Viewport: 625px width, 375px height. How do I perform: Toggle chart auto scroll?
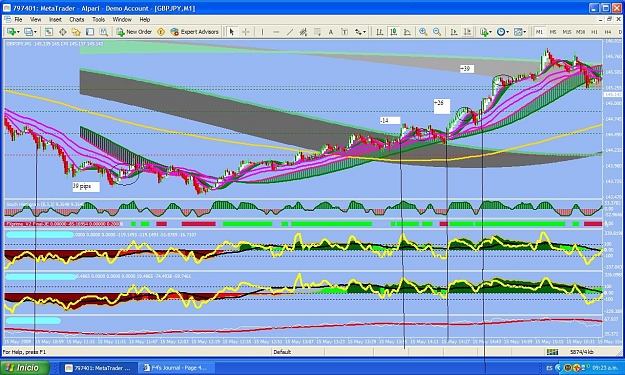click(454, 32)
